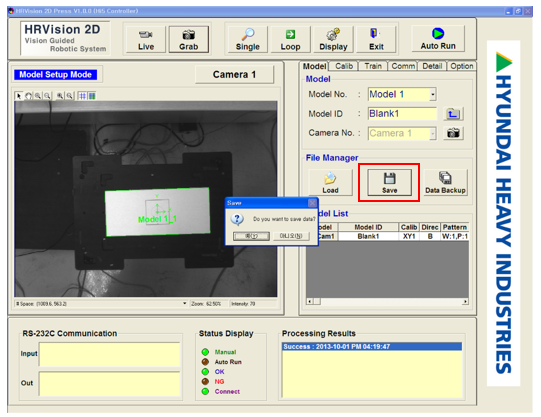This screenshot has width=541, height=417.
Task: Click the Pattern column header
Action: click(x=454, y=227)
